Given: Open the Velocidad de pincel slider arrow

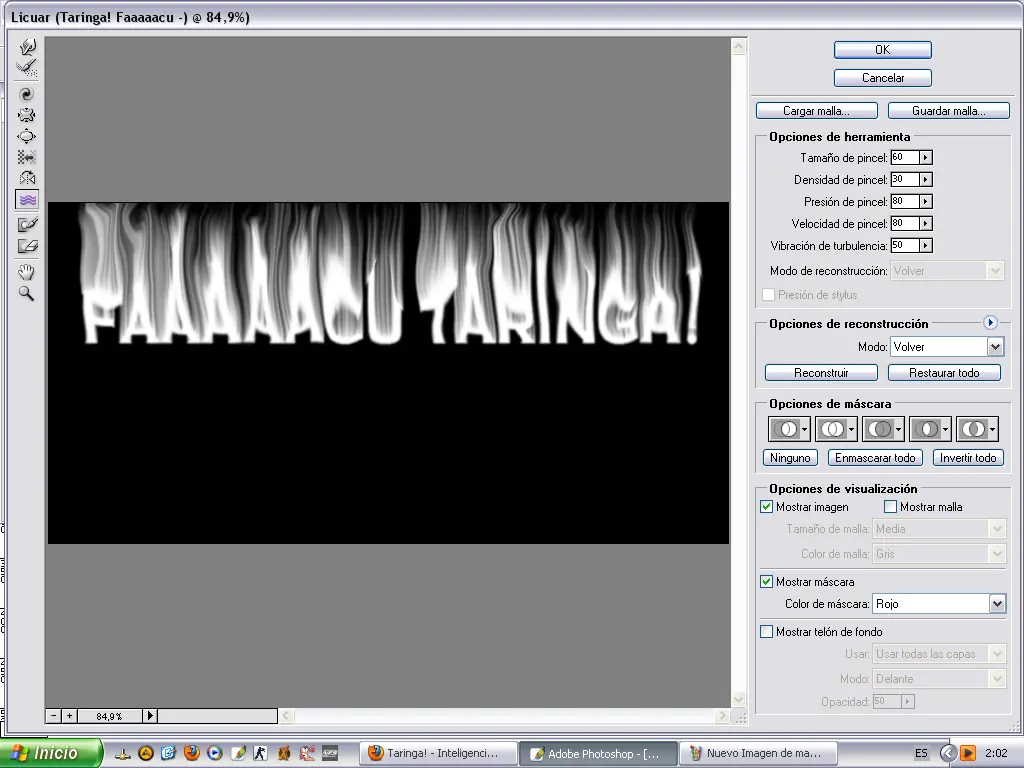Looking at the screenshot, I should pos(925,223).
